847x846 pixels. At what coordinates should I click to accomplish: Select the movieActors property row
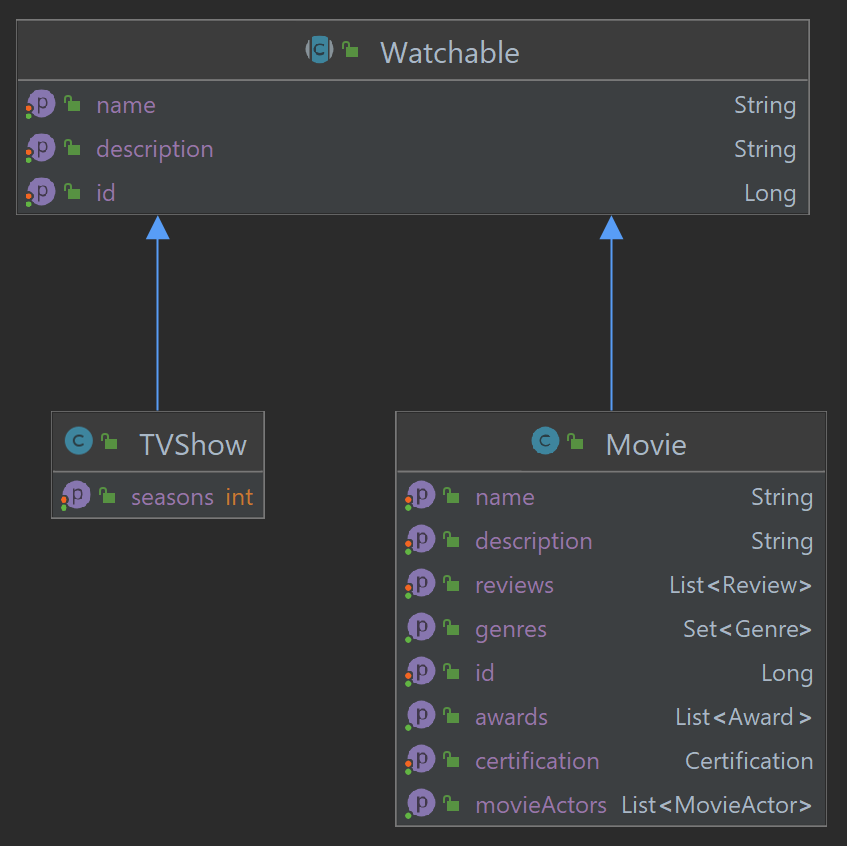point(540,804)
